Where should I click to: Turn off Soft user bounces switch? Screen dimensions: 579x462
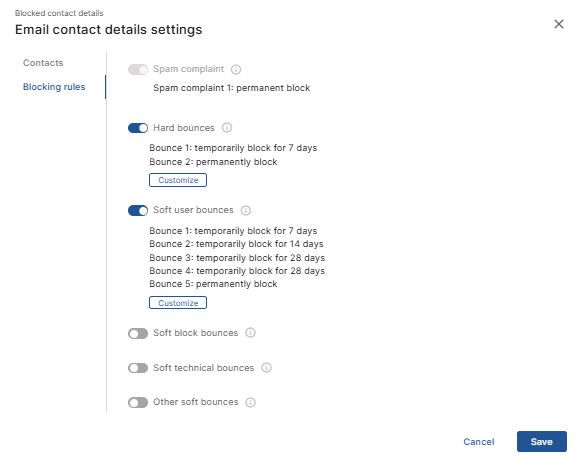tap(138, 211)
